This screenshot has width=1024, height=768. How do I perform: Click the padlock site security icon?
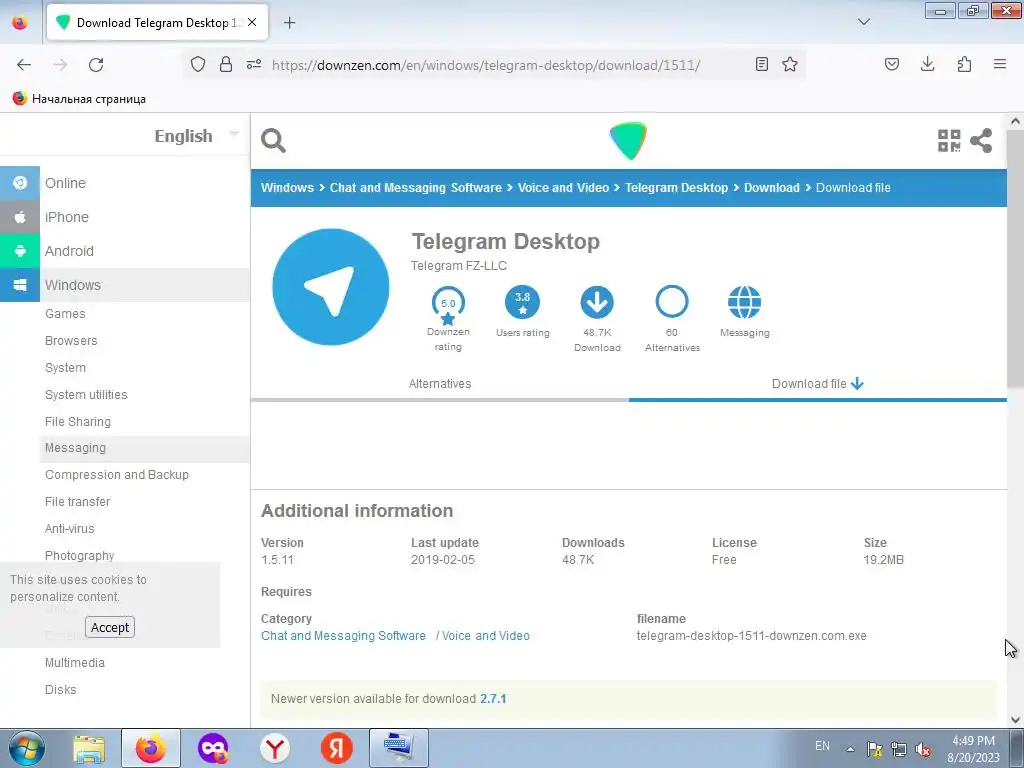[226, 64]
